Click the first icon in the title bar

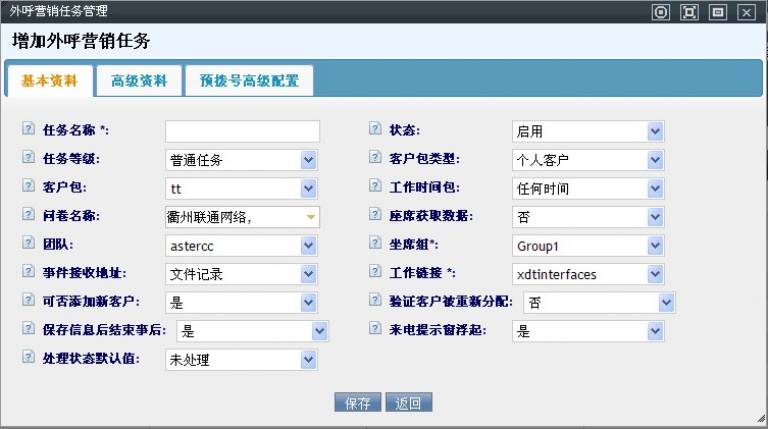(660, 12)
